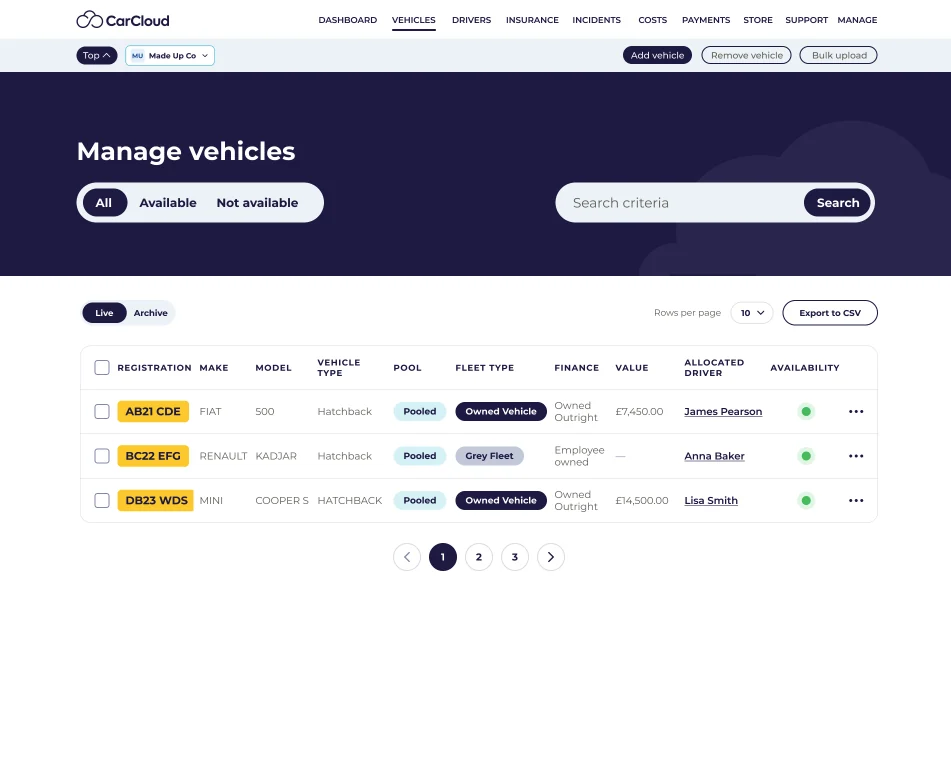951x757 pixels.
Task: Open the Vehicles menu
Action: tap(414, 20)
